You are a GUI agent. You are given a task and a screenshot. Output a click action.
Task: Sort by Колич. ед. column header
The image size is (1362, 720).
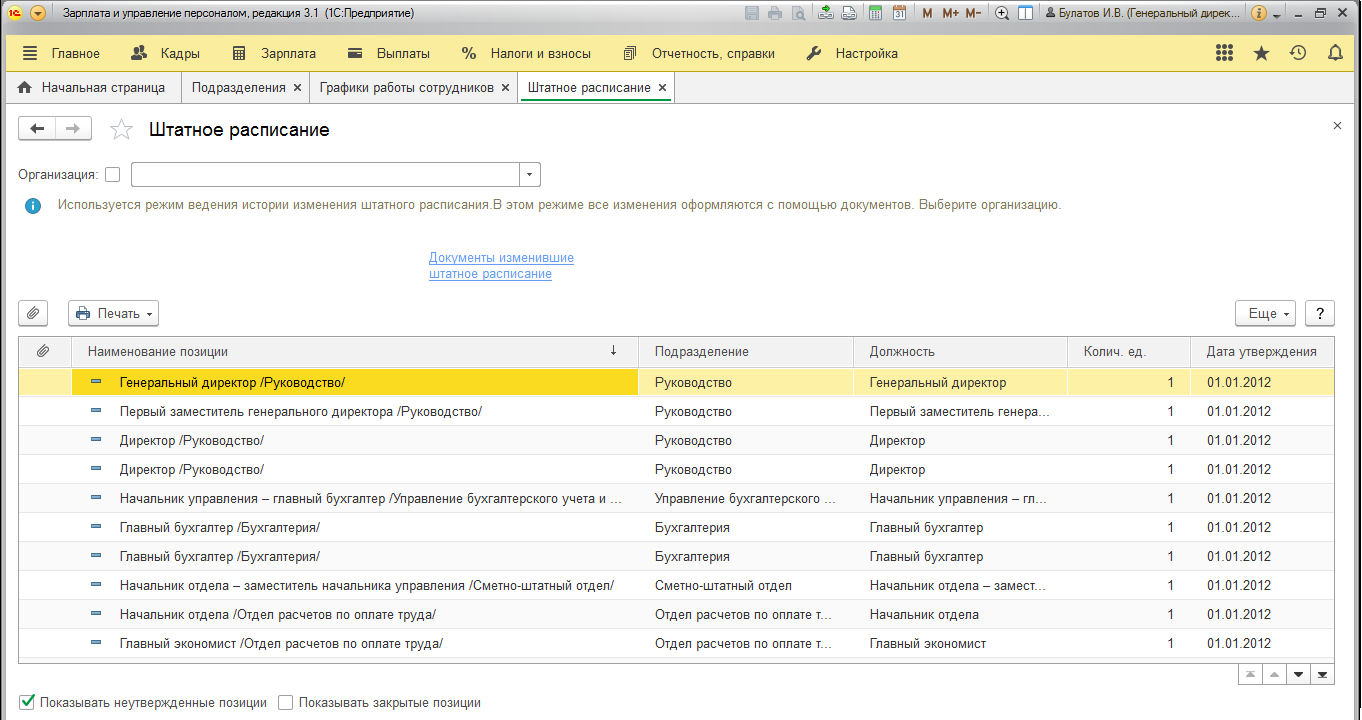[x=1129, y=352]
